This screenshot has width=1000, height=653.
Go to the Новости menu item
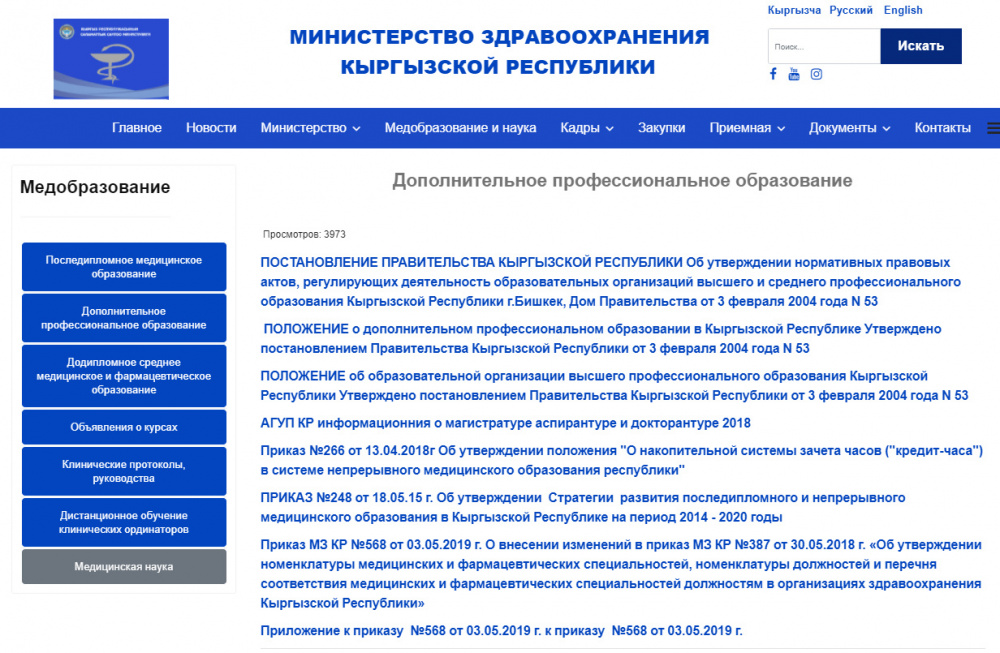point(211,128)
